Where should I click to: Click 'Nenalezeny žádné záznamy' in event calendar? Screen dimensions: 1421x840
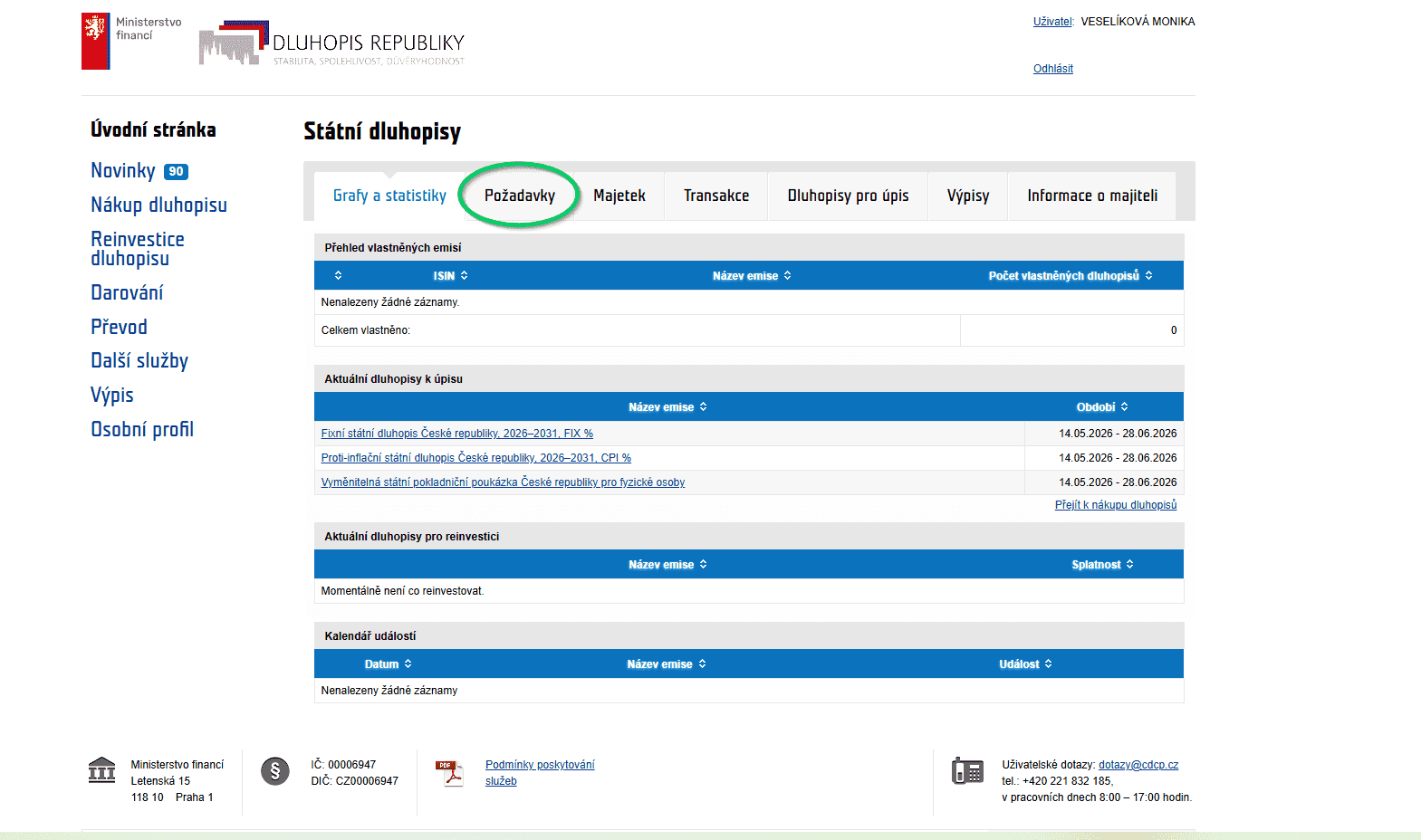click(x=389, y=691)
